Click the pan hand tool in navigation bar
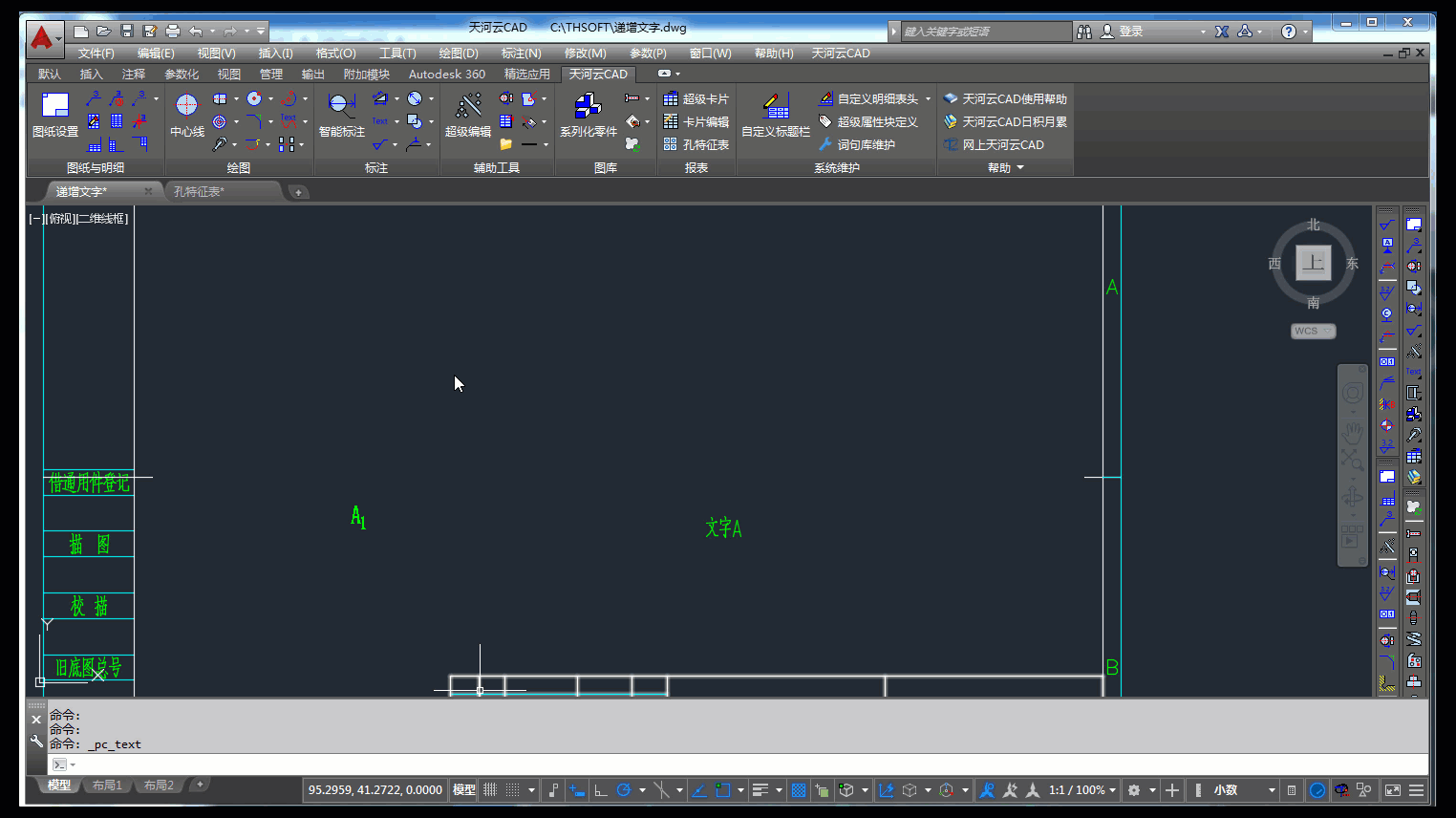This screenshot has width=1456, height=818. pyautogui.click(x=1352, y=432)
